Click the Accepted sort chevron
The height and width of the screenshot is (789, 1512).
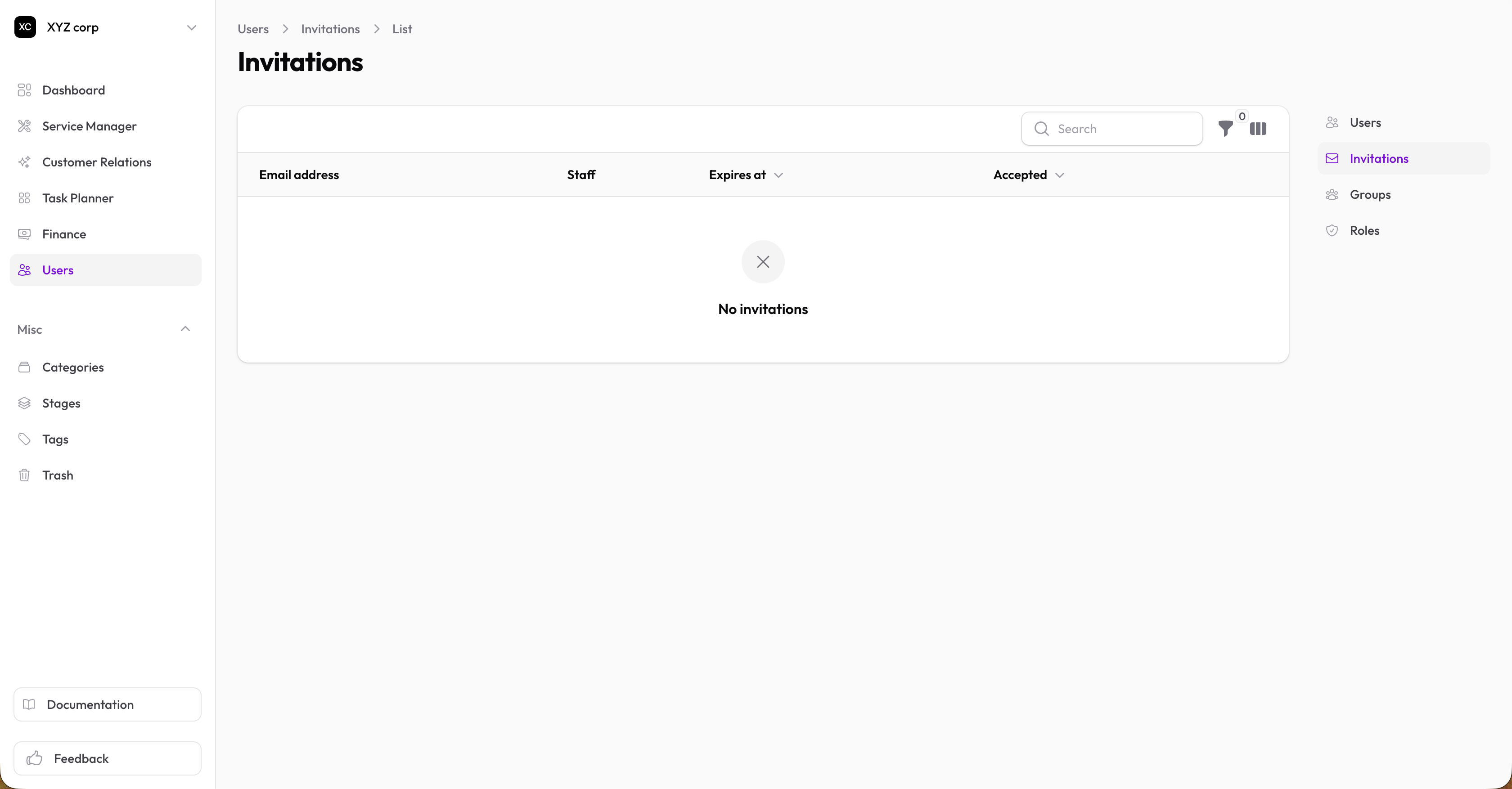point(1059,175)
